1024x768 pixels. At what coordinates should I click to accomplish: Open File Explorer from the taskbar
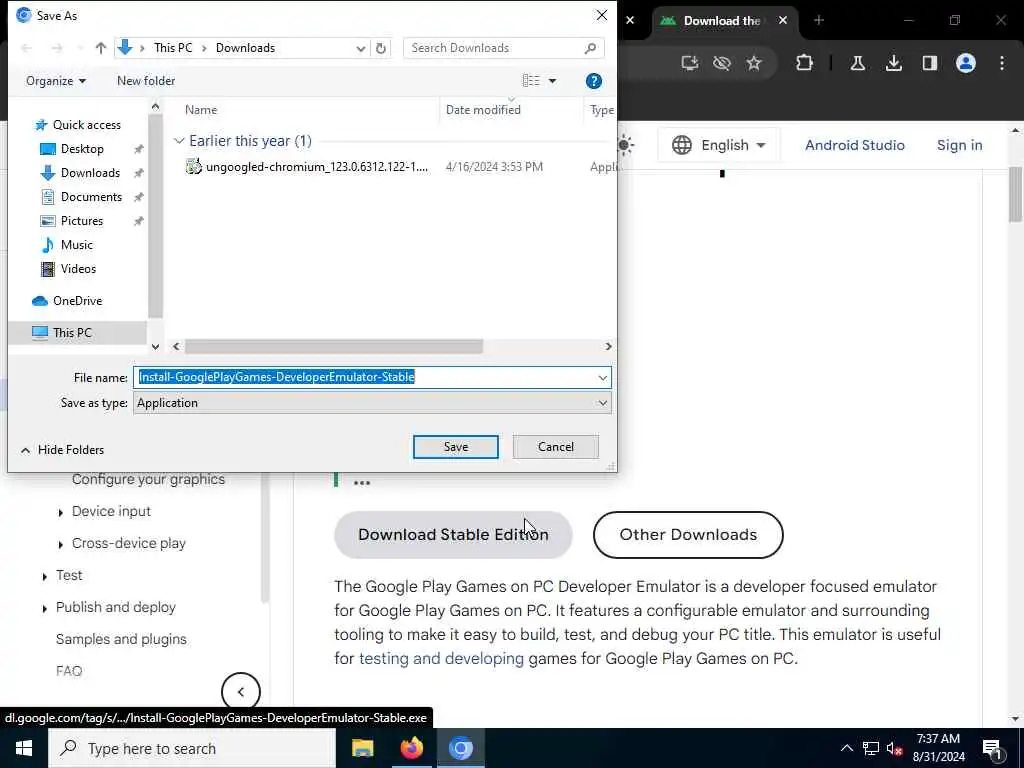pyautogui.click(x=362, y=748)
